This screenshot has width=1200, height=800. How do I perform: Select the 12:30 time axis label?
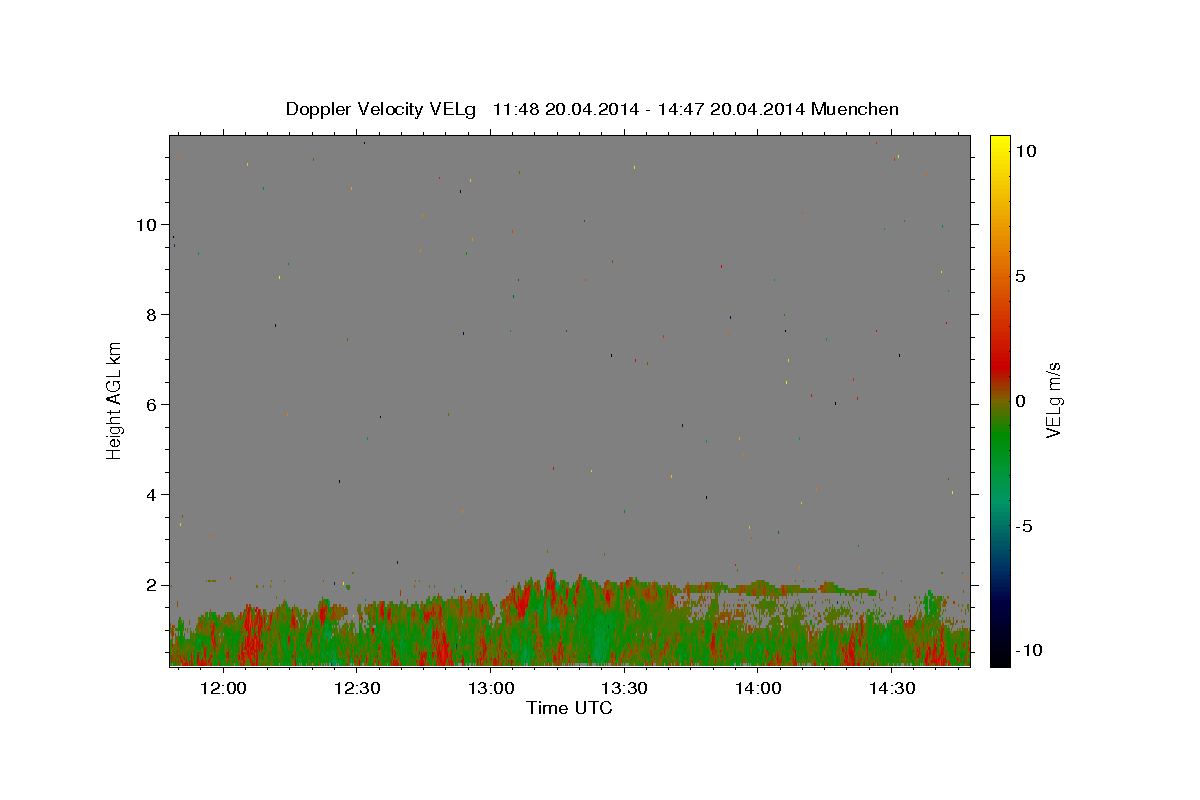pos(357,689)
